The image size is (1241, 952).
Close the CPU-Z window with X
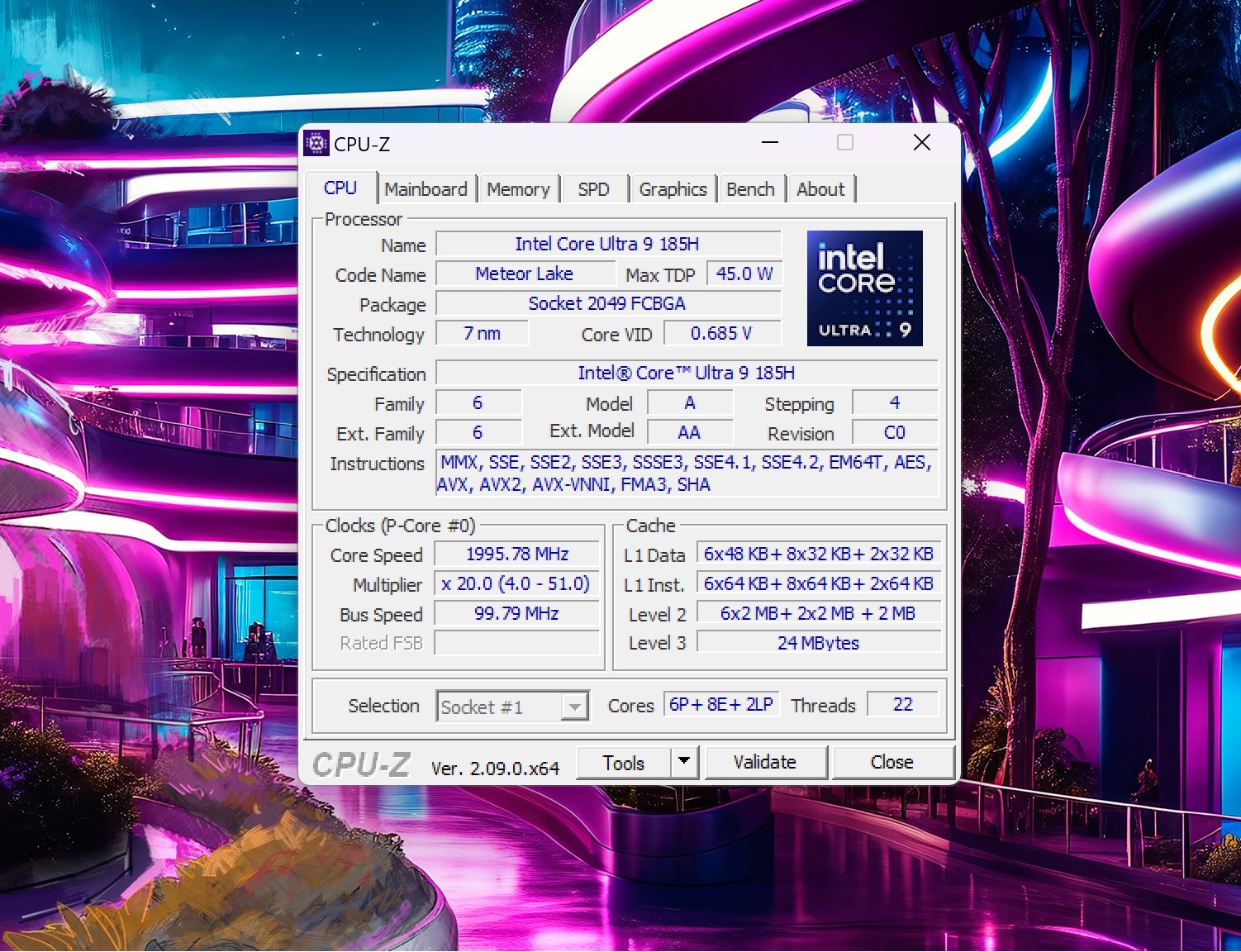tap(922, 143)
